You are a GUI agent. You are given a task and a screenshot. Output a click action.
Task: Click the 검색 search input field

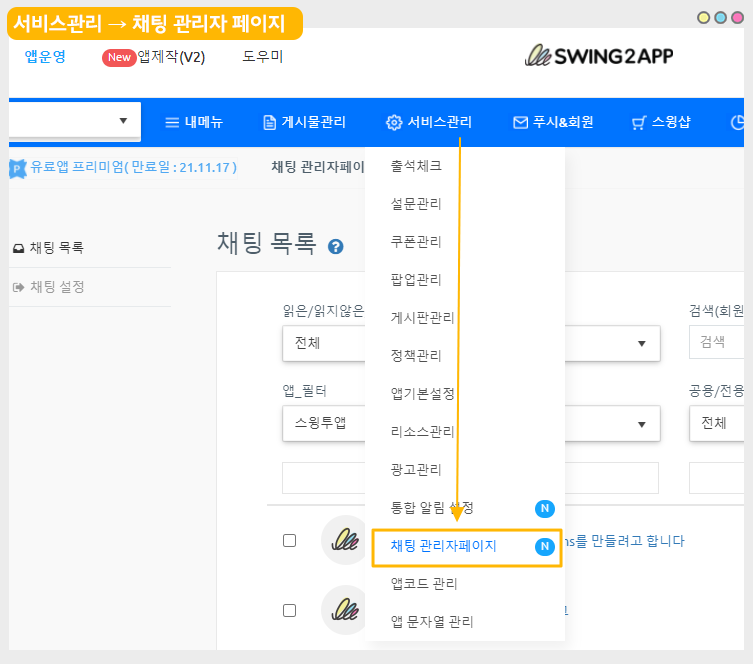pos(718,342)
